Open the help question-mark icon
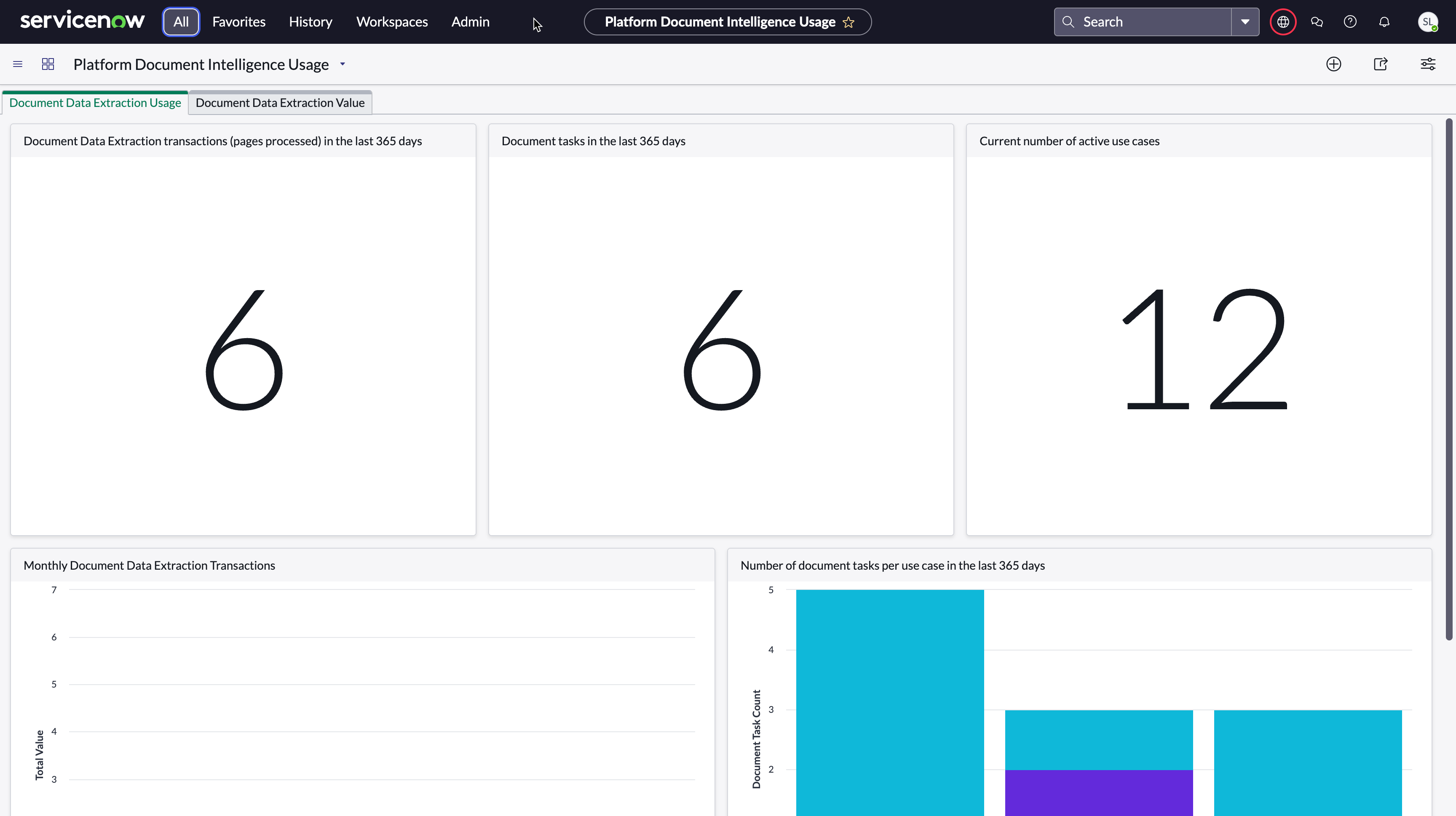 [x=1350, y=22]
